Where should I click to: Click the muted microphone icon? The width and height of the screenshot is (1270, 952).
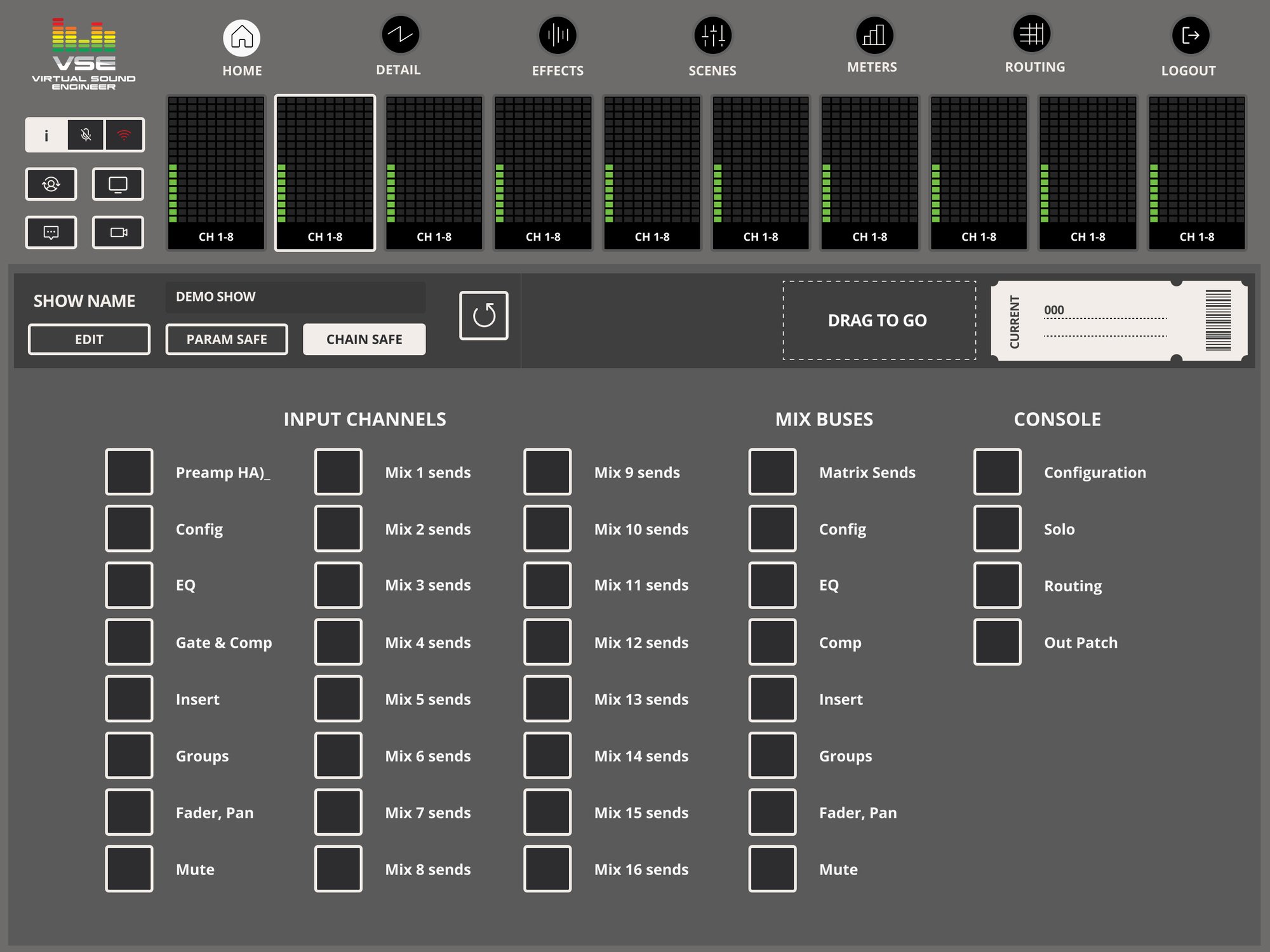[x=86, y=135]
